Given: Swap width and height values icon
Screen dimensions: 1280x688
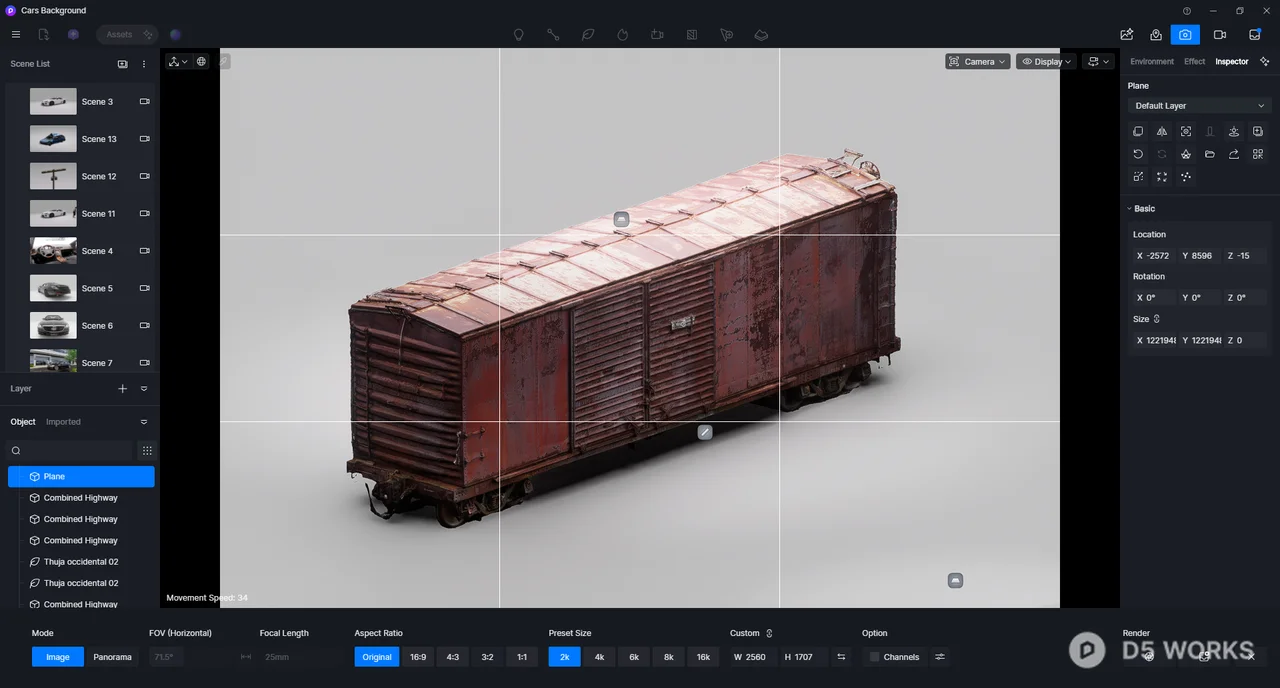Looking at the screenshot, I should click(x=841, y=657).
